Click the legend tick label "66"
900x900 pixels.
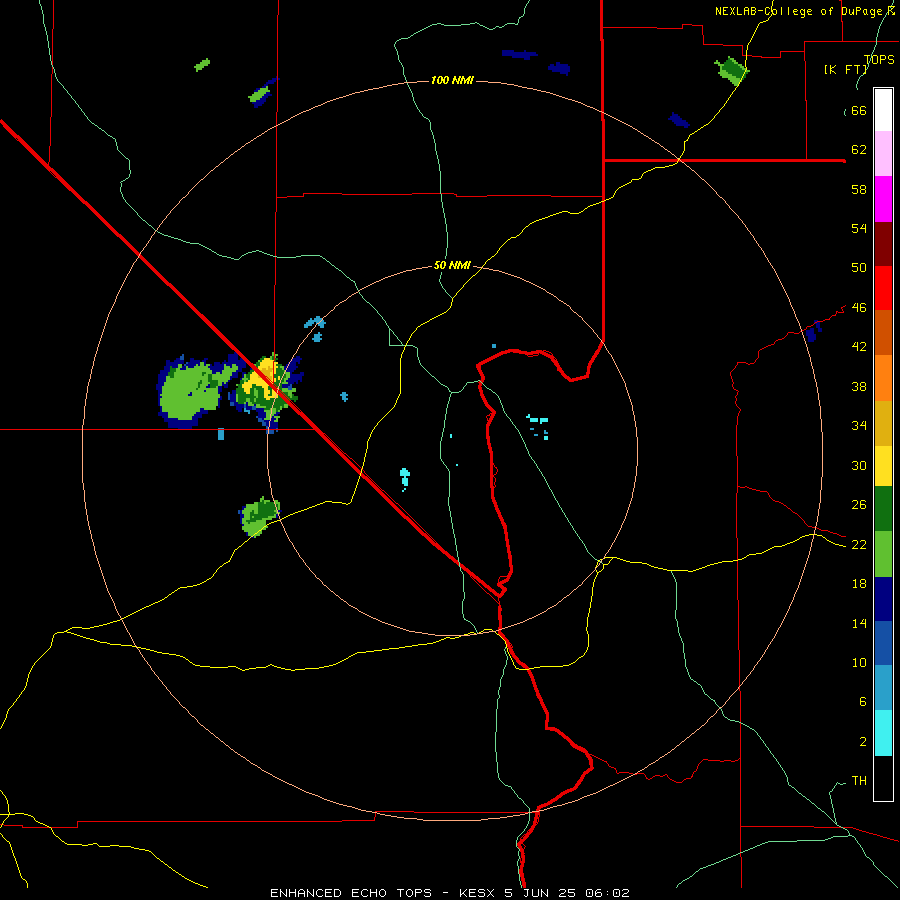tap(859, 111)
